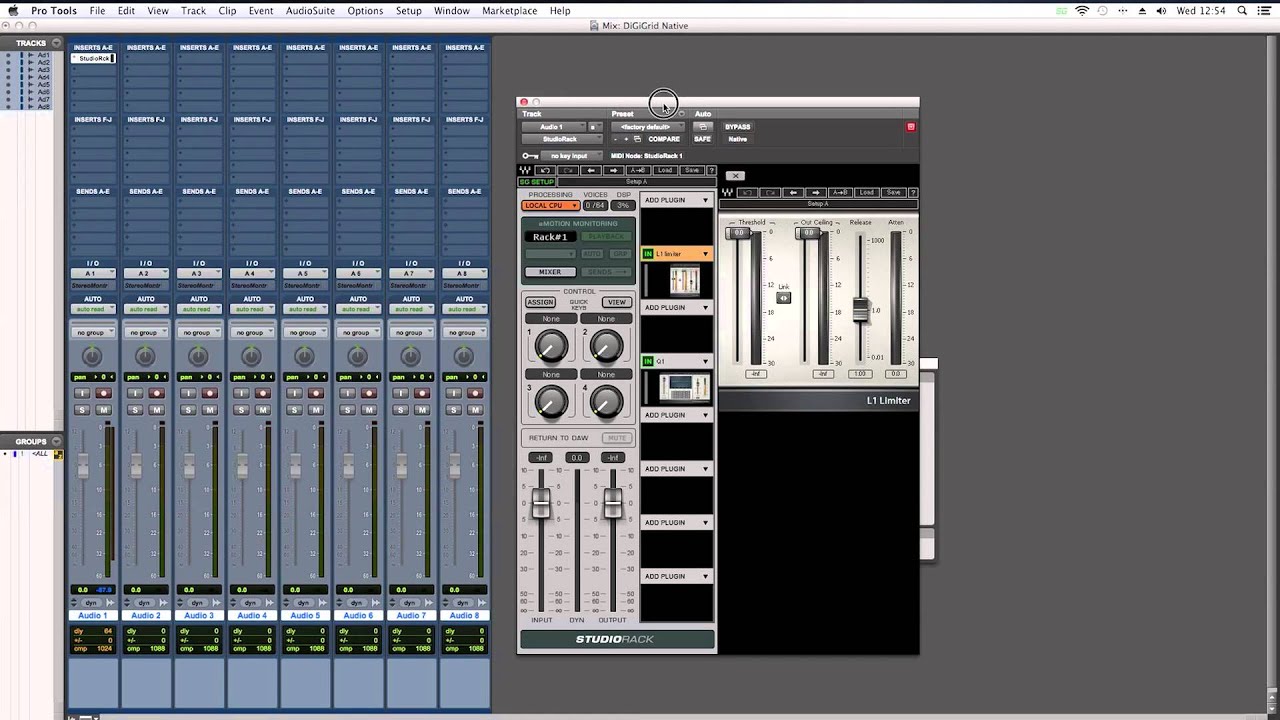Solo the Audio 2 track
The height and width of the screenshot is (720, 1280).
[x=135, y=410]
